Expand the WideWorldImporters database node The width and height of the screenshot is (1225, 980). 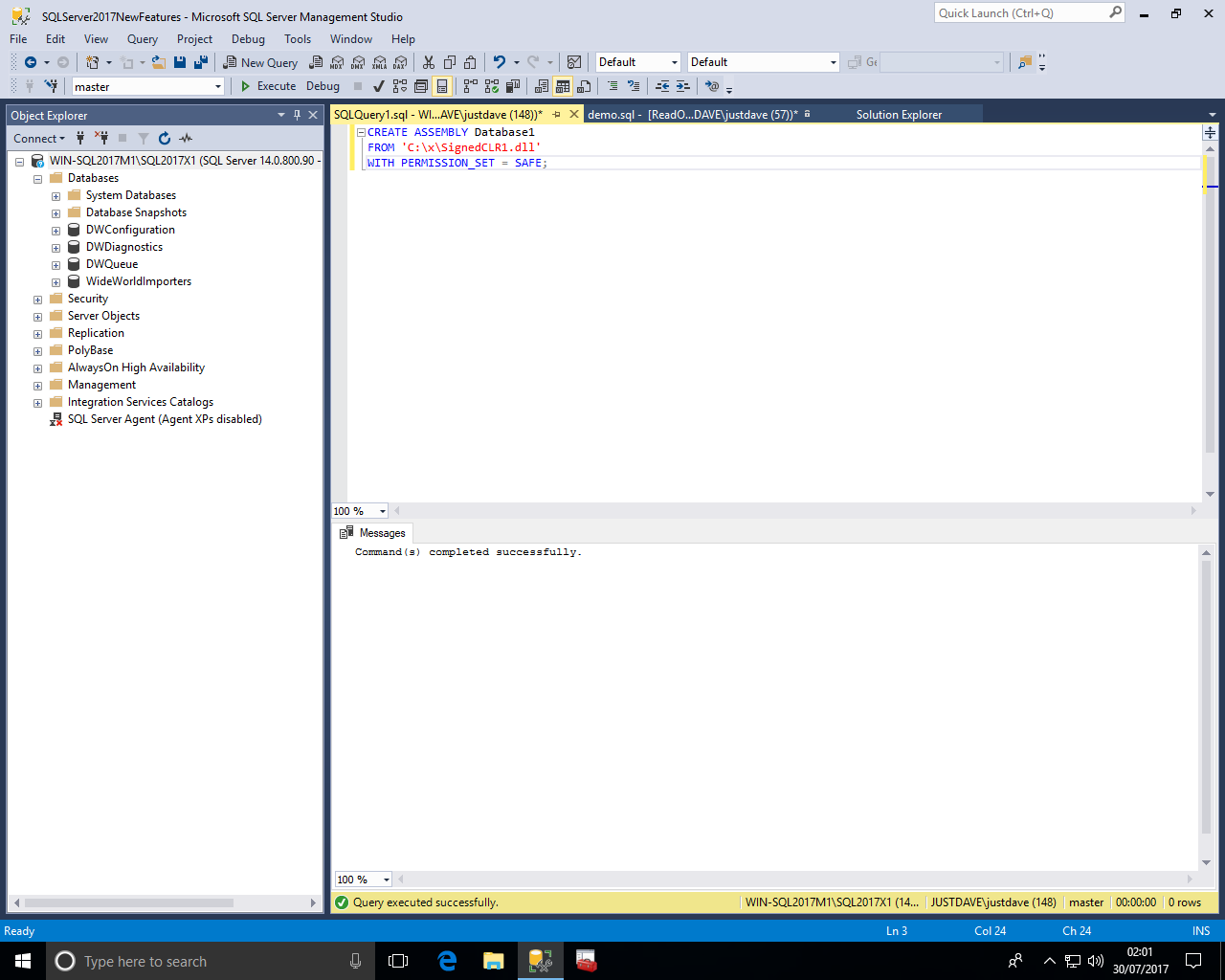tap(56, 282)
